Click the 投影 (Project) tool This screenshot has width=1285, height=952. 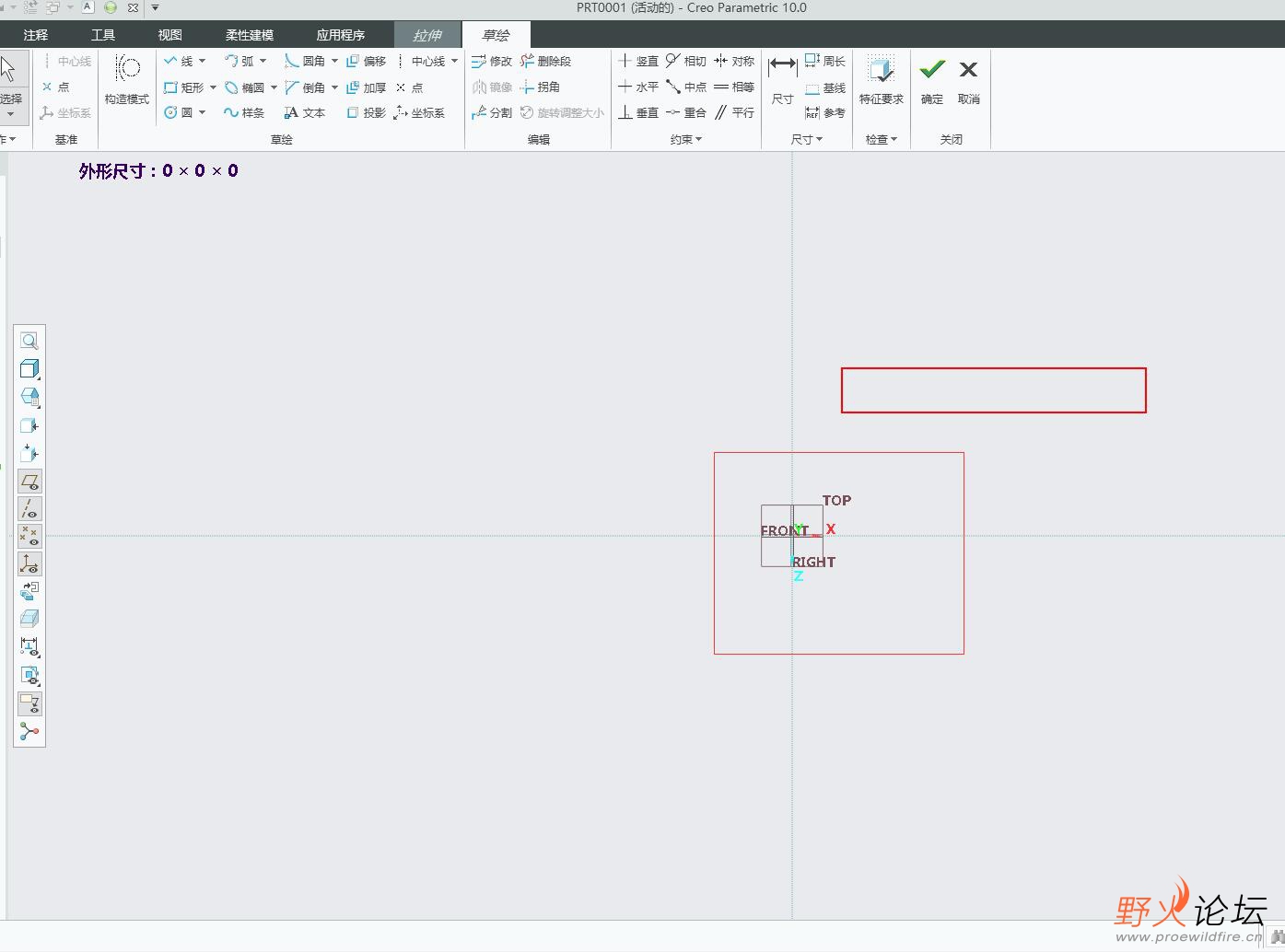(x=366, y=112)
